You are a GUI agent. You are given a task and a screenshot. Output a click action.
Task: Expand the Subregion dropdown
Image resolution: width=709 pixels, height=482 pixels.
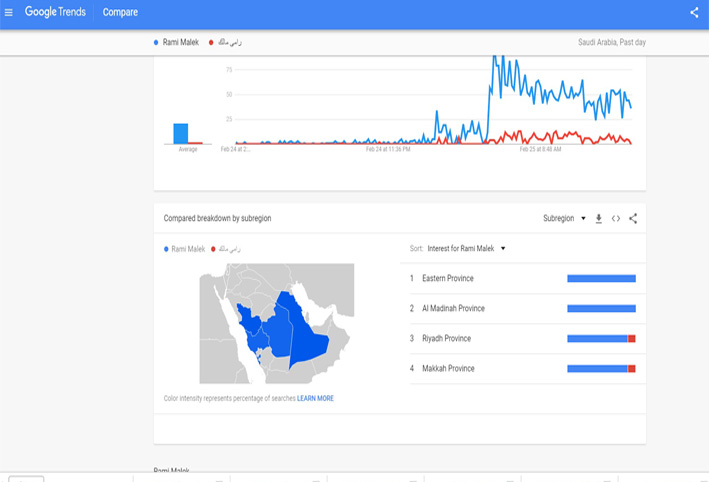click(x=564, y=218)
